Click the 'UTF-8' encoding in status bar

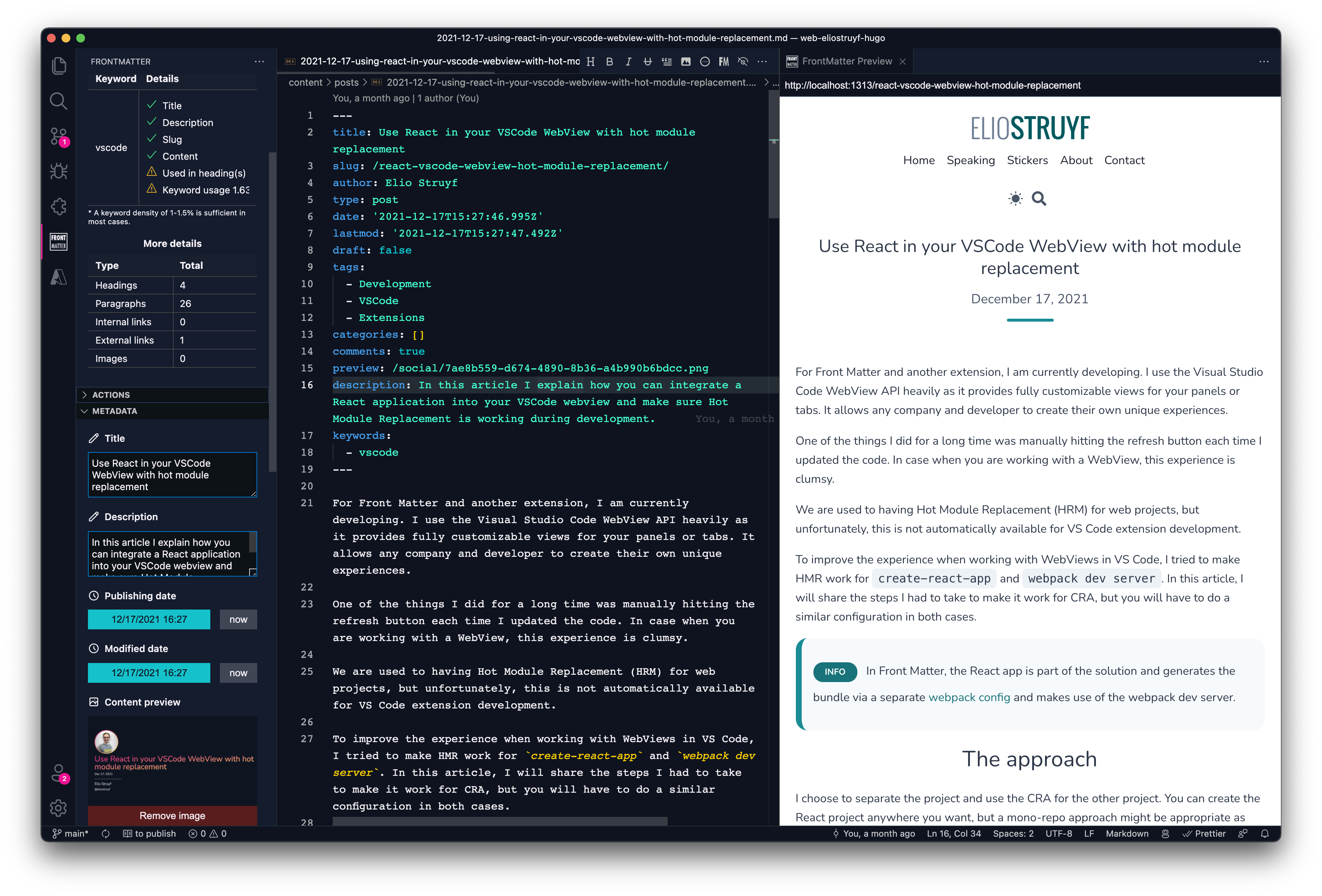click(1058, 833)
